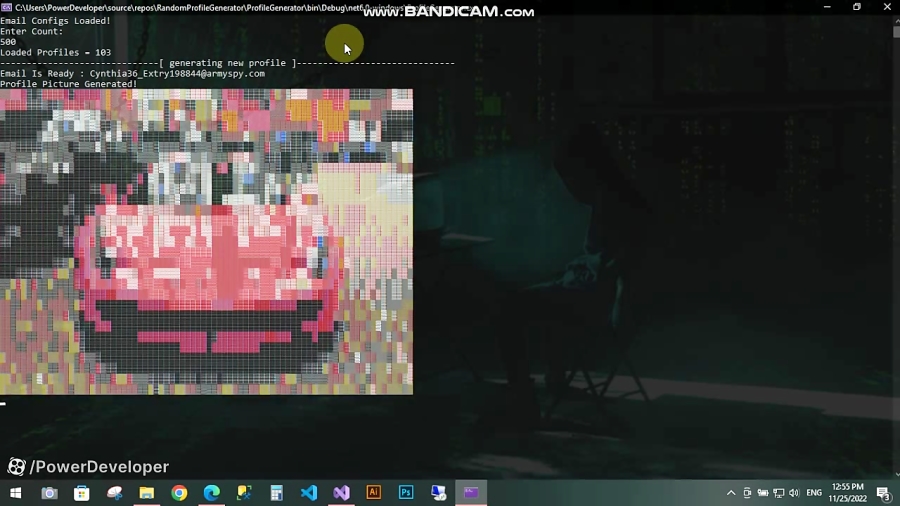Switch to Visual Studio in the taskbar
The height and width of the screenshot is (506, 900).
click(x=341, y=493)
